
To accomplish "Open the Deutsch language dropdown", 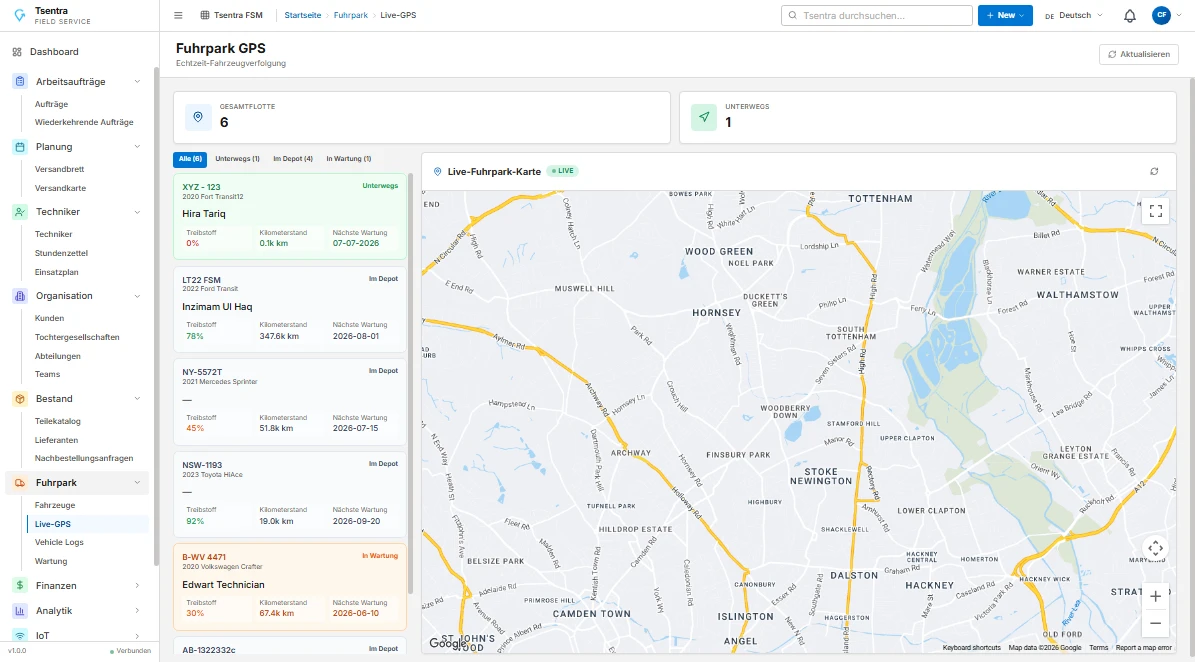I will coord(1074,15).
